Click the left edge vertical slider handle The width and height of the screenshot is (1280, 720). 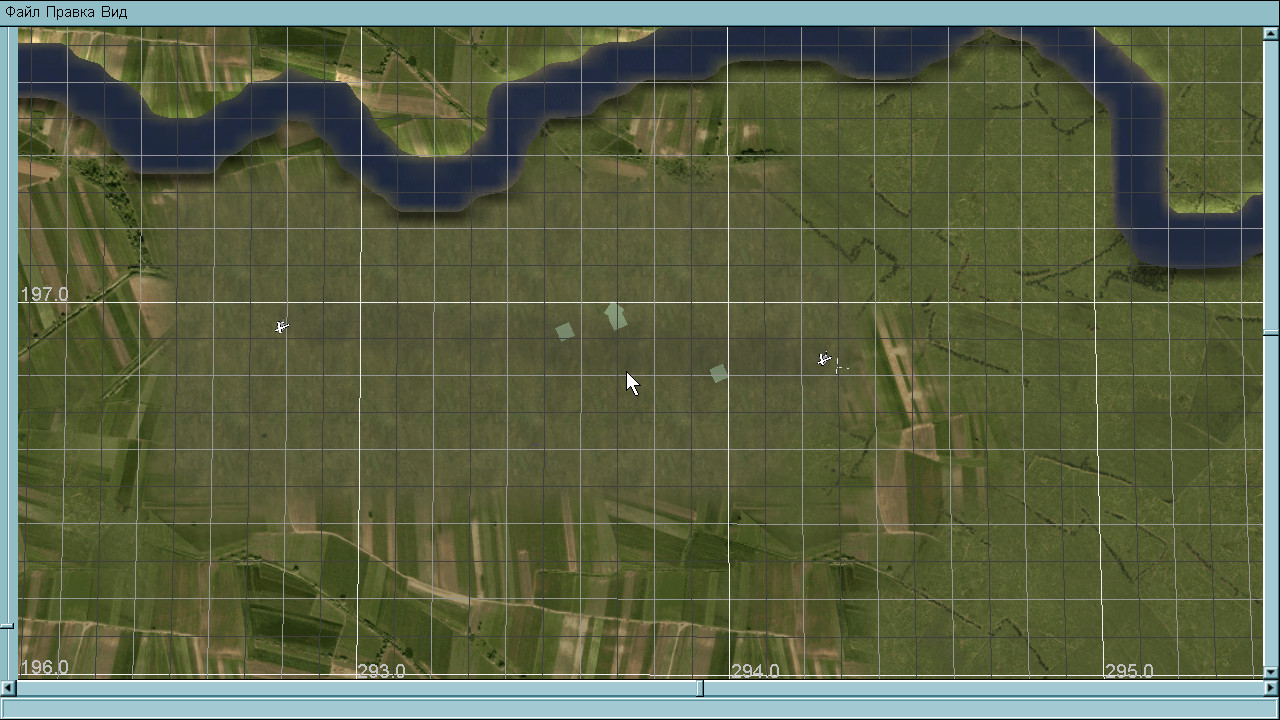(x=7, y=625)
